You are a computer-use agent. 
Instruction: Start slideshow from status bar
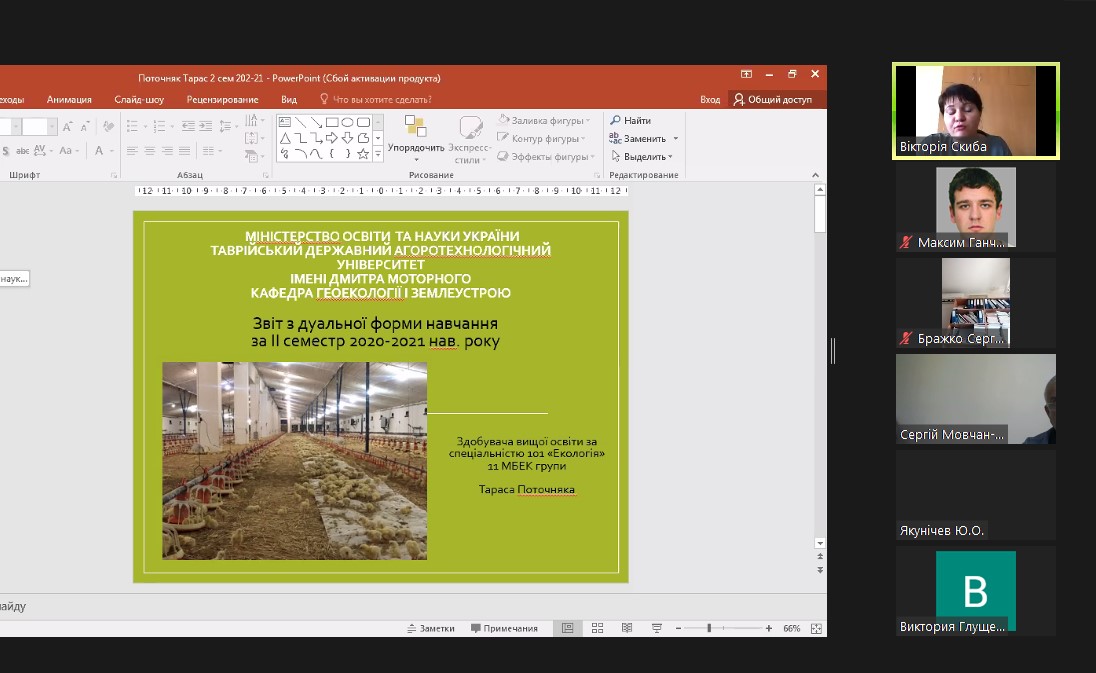657,628
